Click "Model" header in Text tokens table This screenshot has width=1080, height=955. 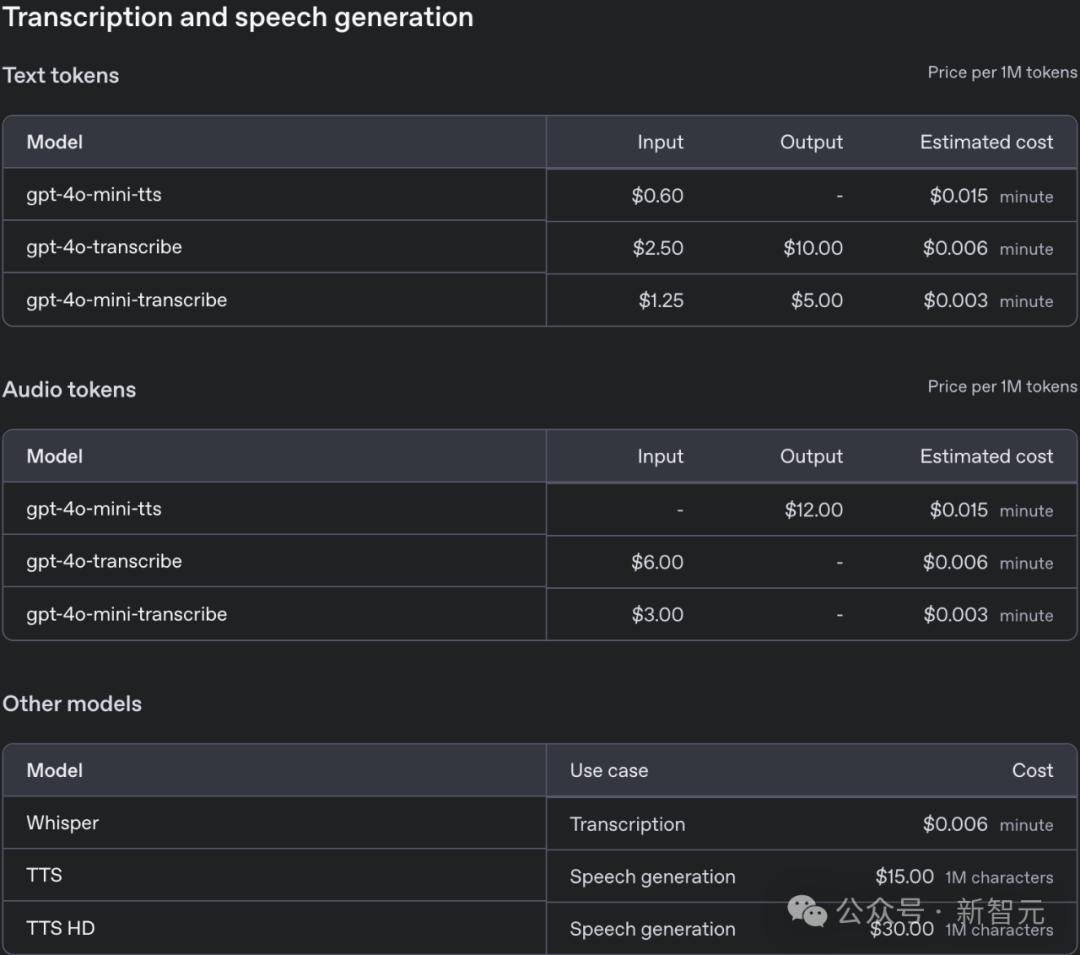point(54,142)
